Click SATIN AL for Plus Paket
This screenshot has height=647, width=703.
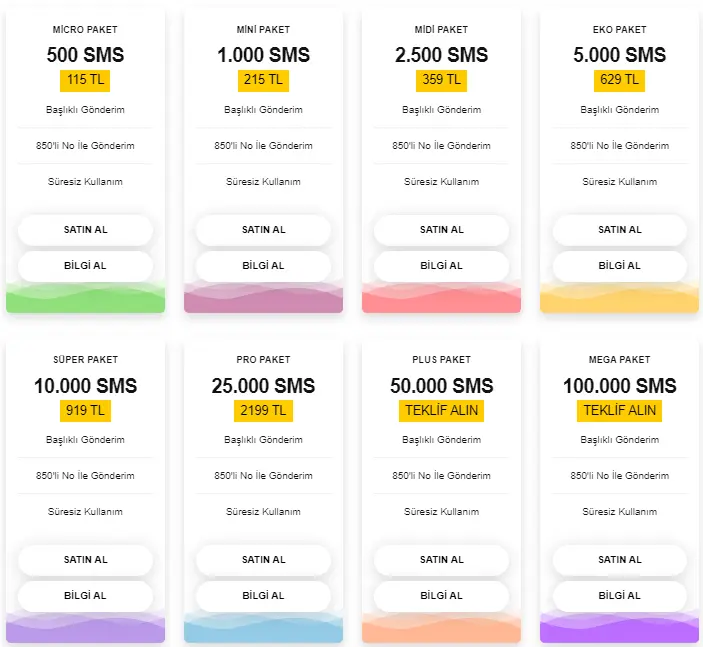[441, 560]
